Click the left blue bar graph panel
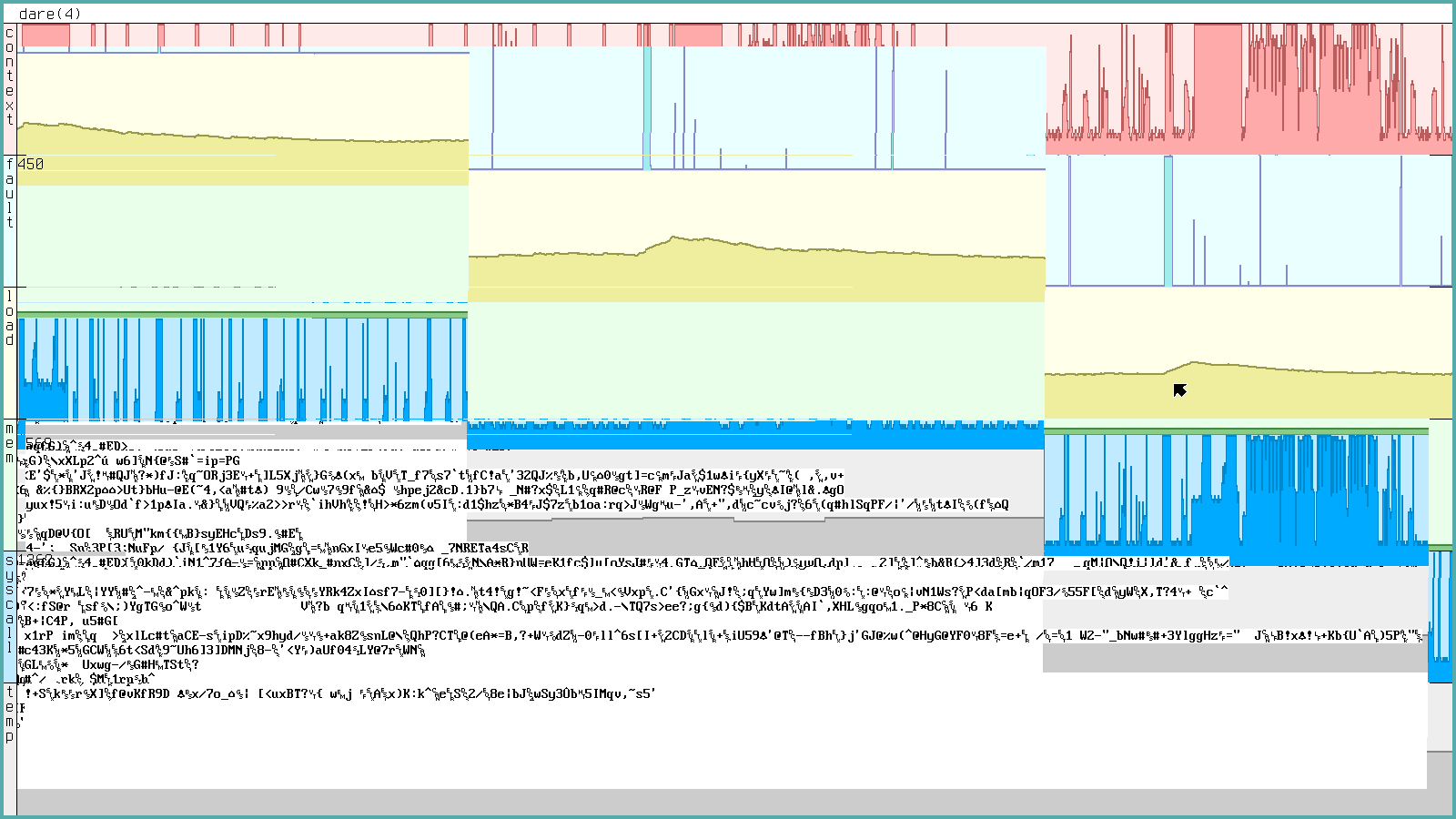 tap(241, 369)
